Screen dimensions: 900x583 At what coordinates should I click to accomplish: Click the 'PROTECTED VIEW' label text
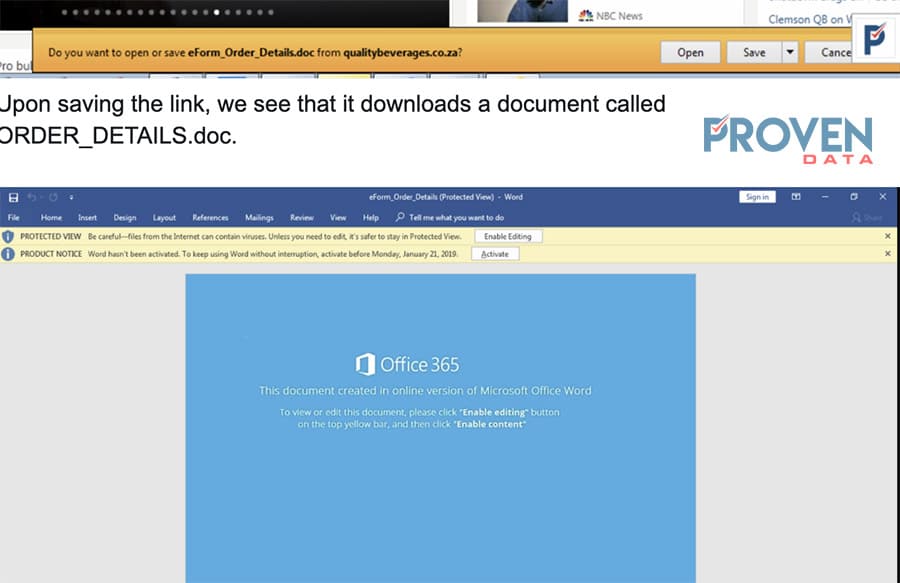pyautogui.click(x=51, y=236)
